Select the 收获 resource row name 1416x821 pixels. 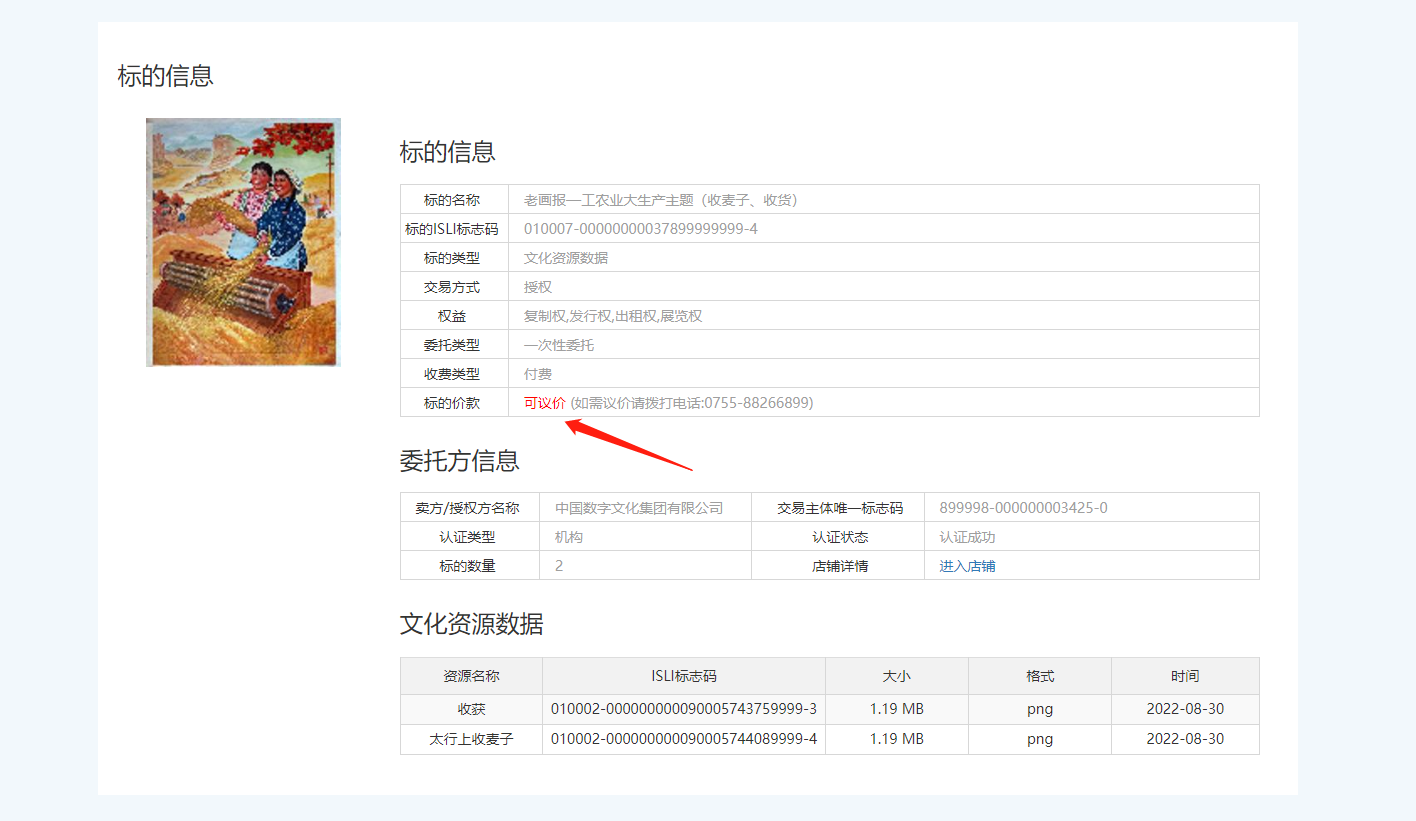pyautogui.click(x=471, y=709)
